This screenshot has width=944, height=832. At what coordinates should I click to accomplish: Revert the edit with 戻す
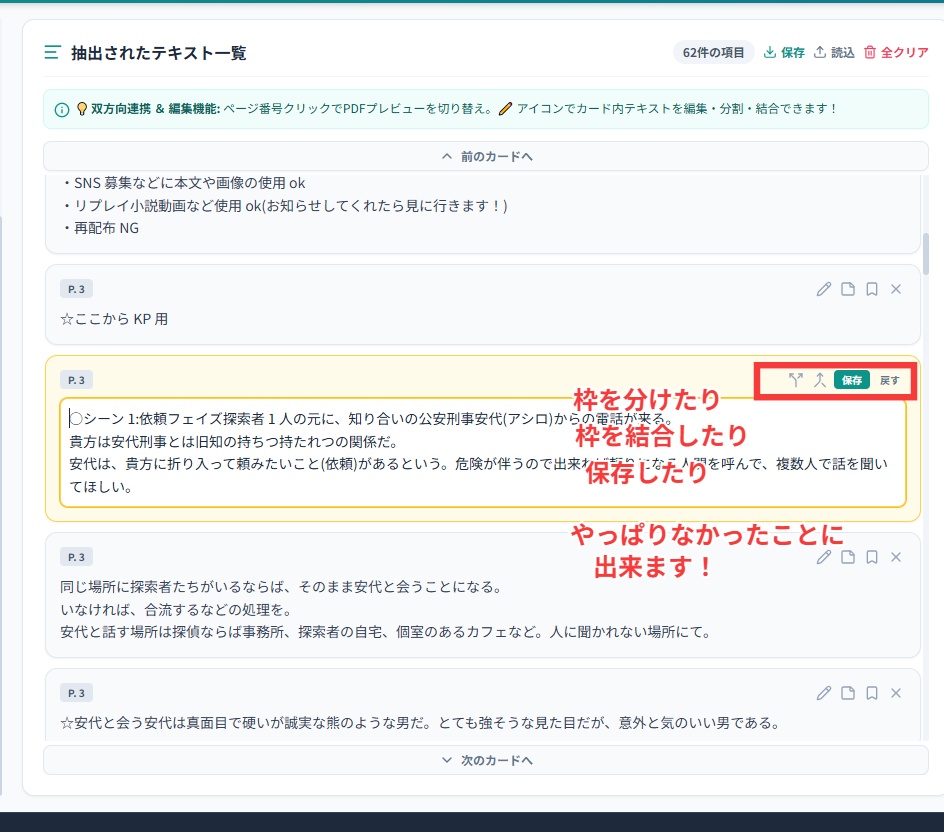889,380
